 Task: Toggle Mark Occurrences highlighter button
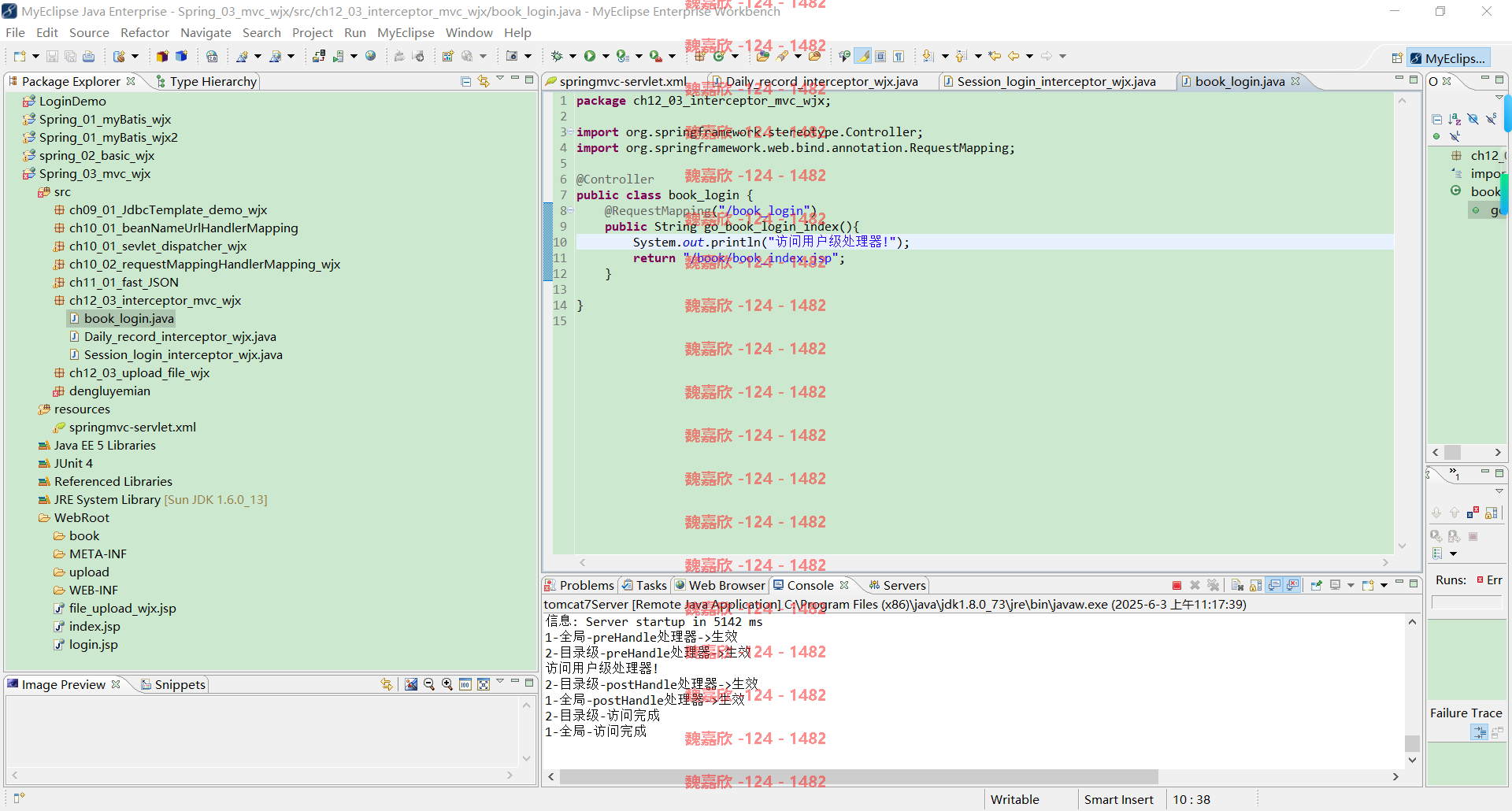click(863, 56)
